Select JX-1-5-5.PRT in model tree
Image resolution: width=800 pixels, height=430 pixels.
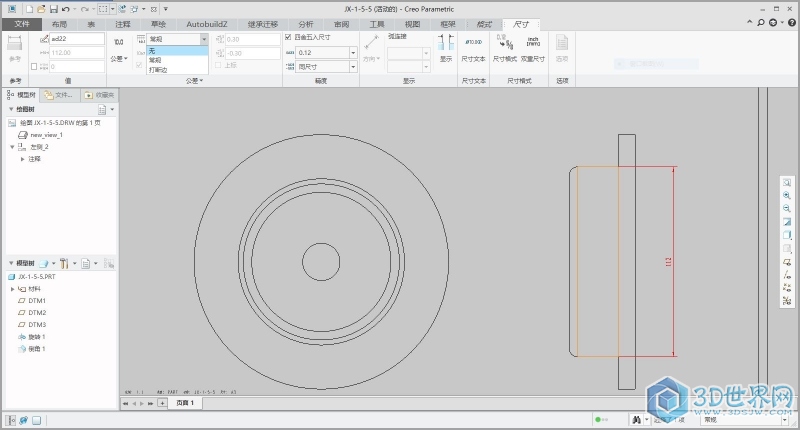(x=37, y=276)
